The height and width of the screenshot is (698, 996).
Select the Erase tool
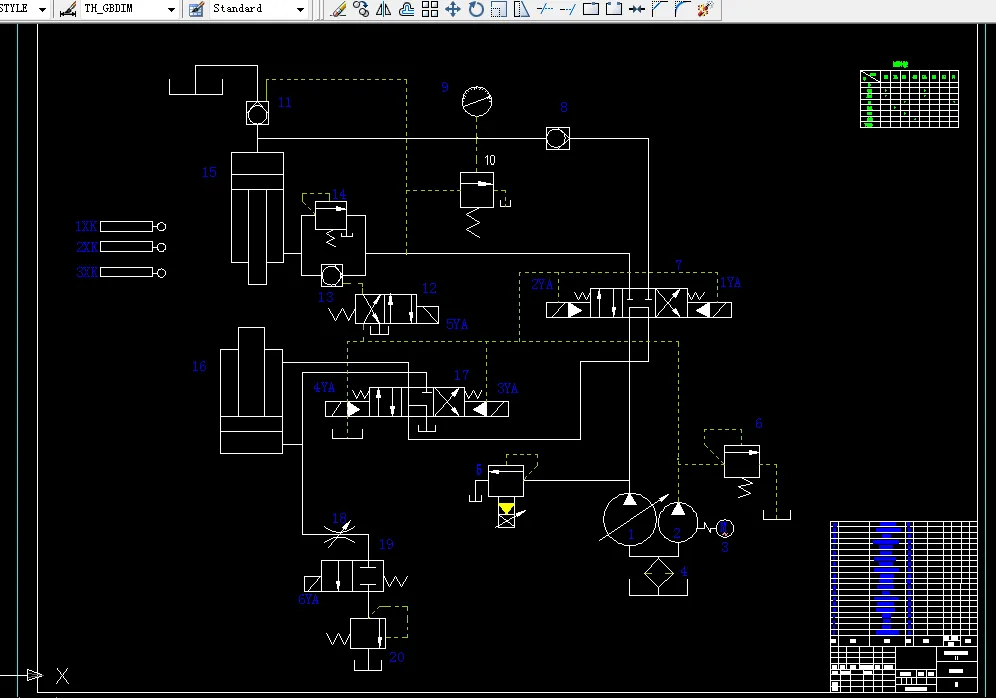click(339, 9)
